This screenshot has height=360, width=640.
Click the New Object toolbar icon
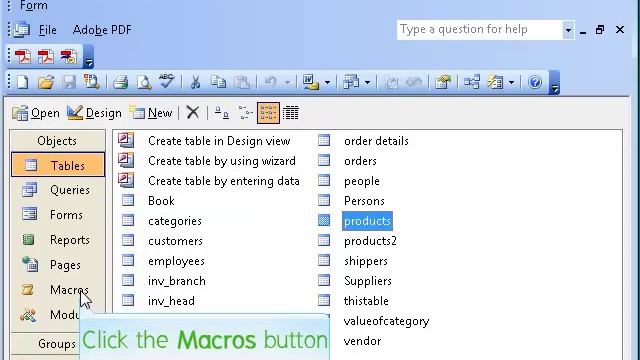coord(495,82)
